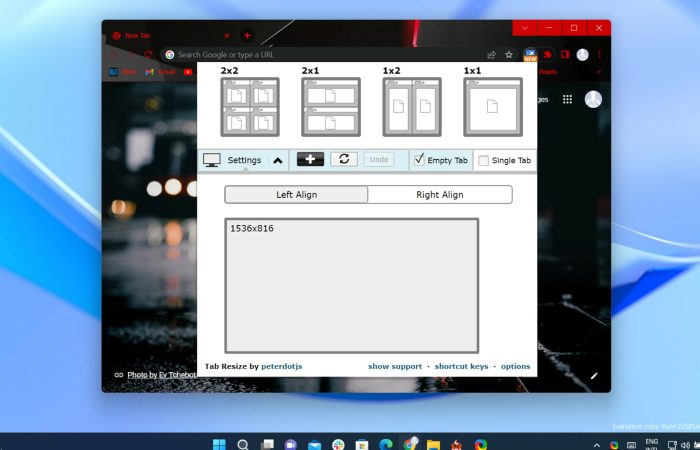This screenshot has height=450, width=700.
Task: Click the customize page pencil icon
Action: tap(594, 376)
